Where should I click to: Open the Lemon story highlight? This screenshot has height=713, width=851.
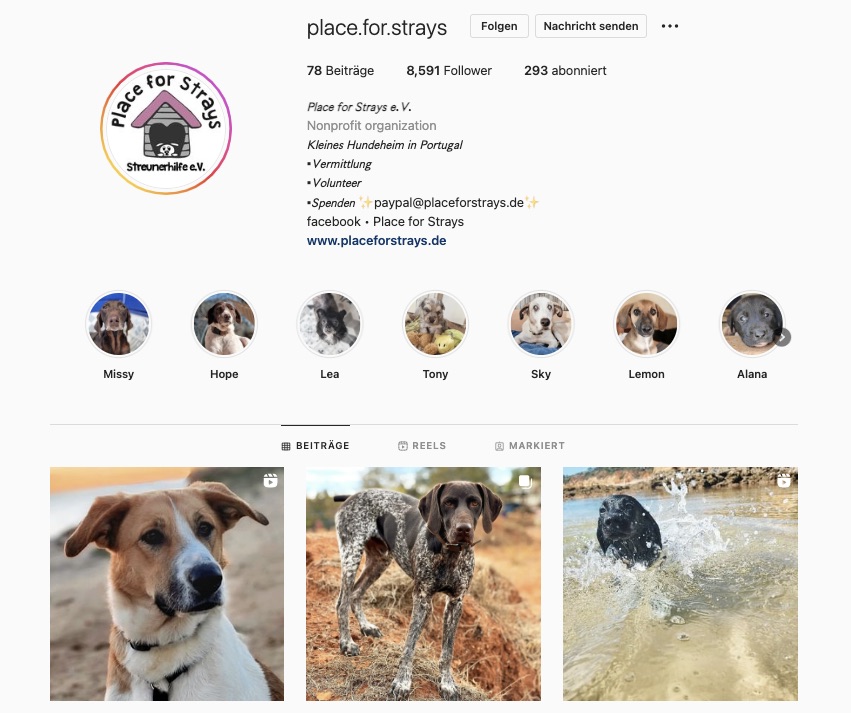[x=646, y=324]
